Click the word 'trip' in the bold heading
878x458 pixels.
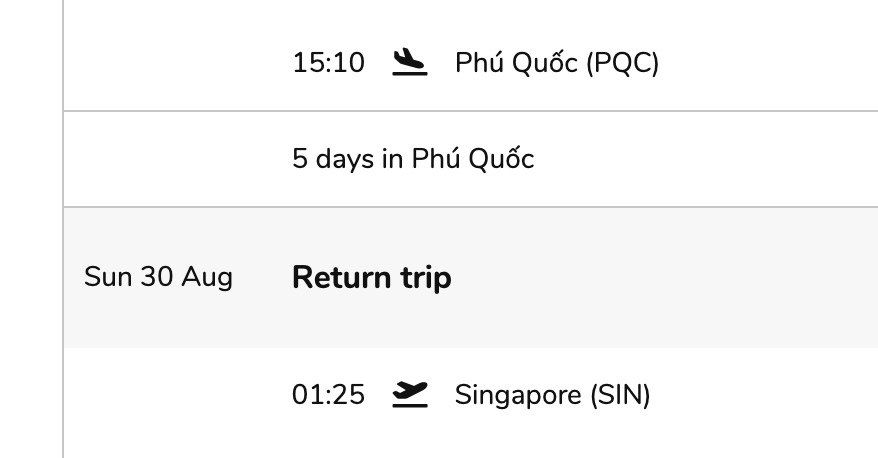point(426,278)
